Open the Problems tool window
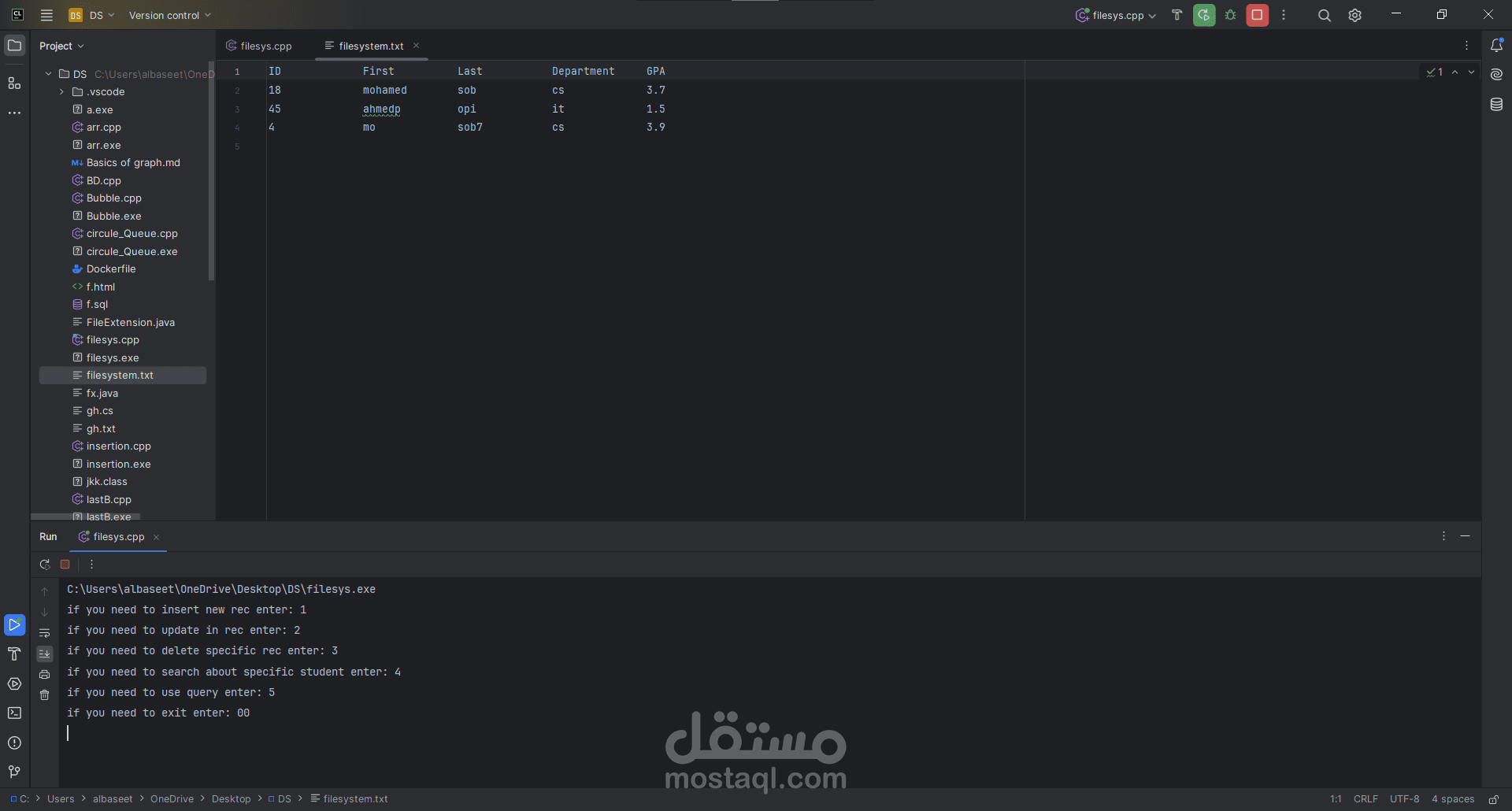1512x811 pixels. click(14, 742)
